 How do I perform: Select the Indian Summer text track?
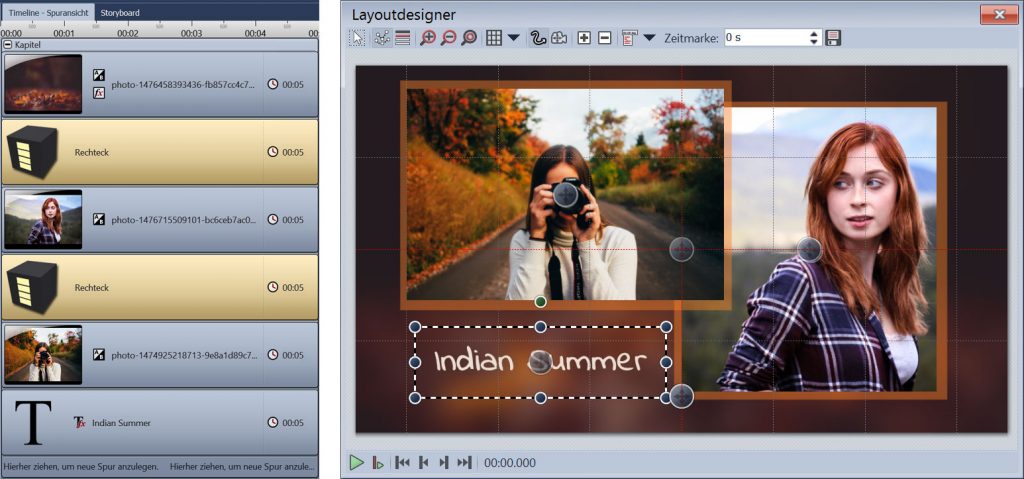pyautogui.click(x=160, y=423)
